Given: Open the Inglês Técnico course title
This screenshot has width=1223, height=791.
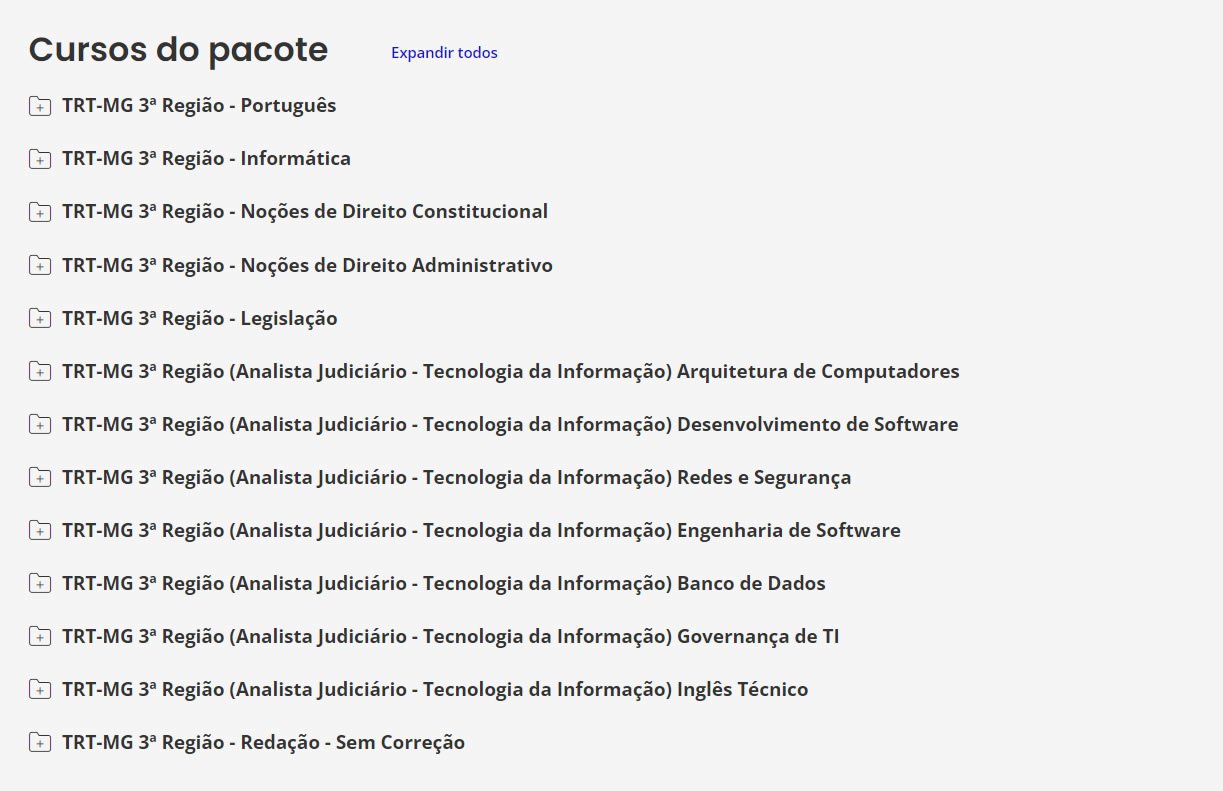Looking at the screenshot, I should pos(435,689).
